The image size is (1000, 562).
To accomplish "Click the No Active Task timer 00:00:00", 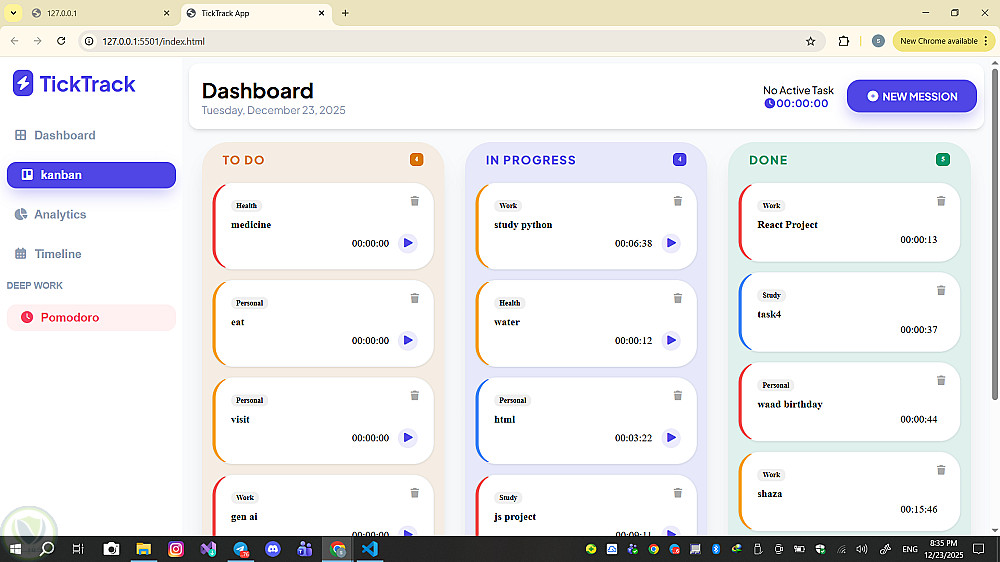I will point(797,103).
